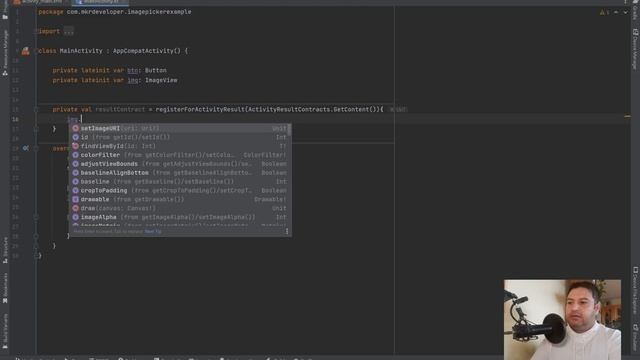Open the Bookmarks tool window
The image size is (640, 360).
(5, 288)
